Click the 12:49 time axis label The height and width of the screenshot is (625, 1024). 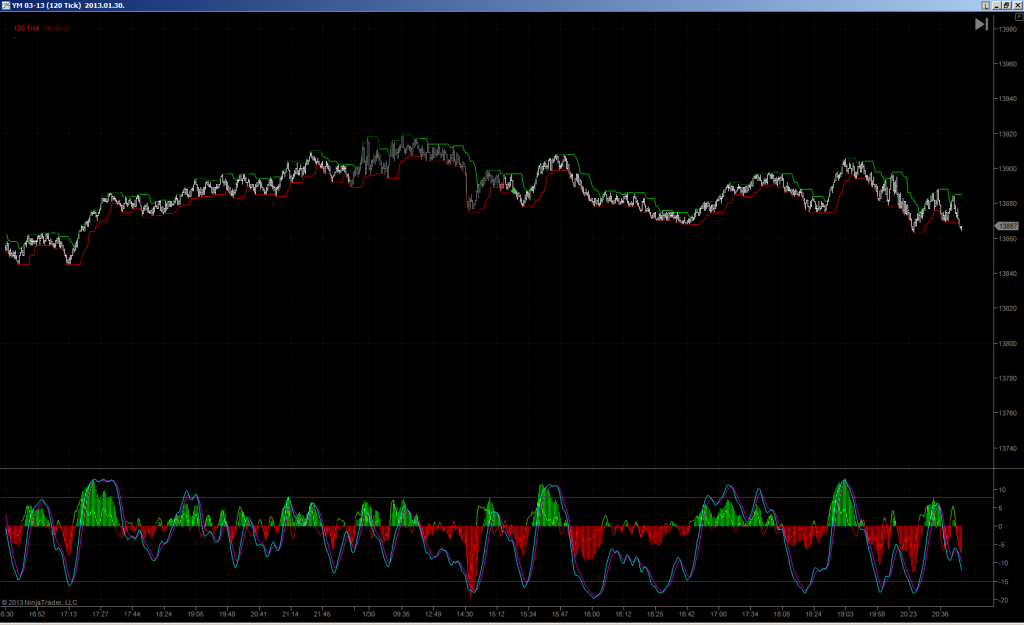click(x=433, y=614)
